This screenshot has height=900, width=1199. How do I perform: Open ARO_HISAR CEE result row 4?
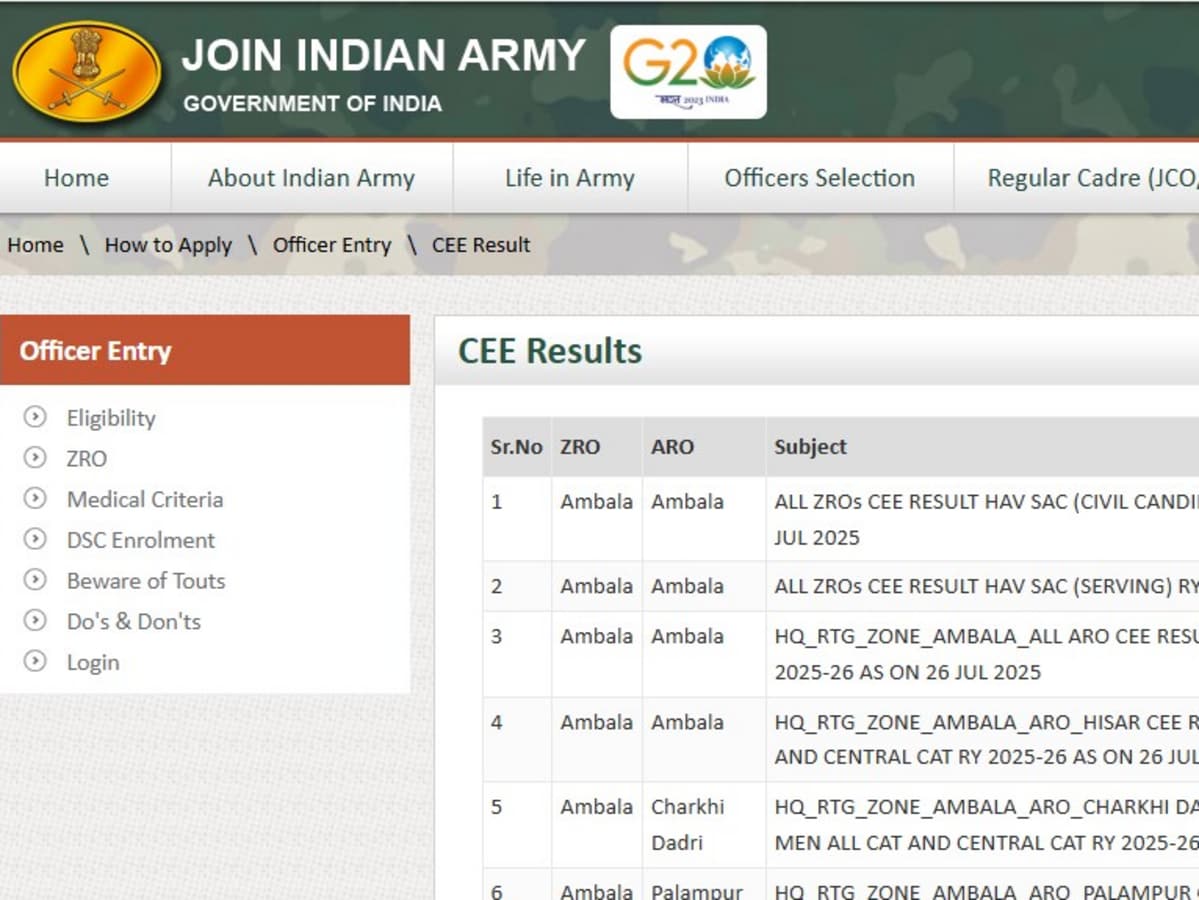986,739
